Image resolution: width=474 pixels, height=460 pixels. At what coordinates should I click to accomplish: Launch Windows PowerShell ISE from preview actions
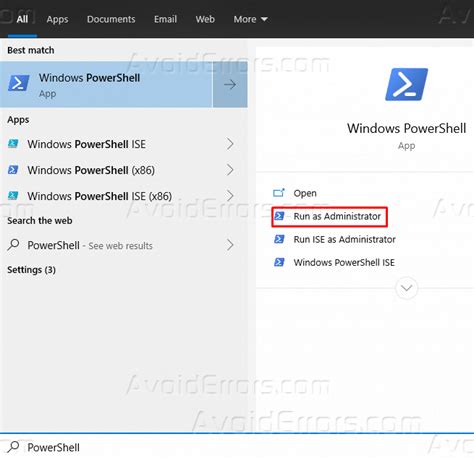(x=344, y=262)
